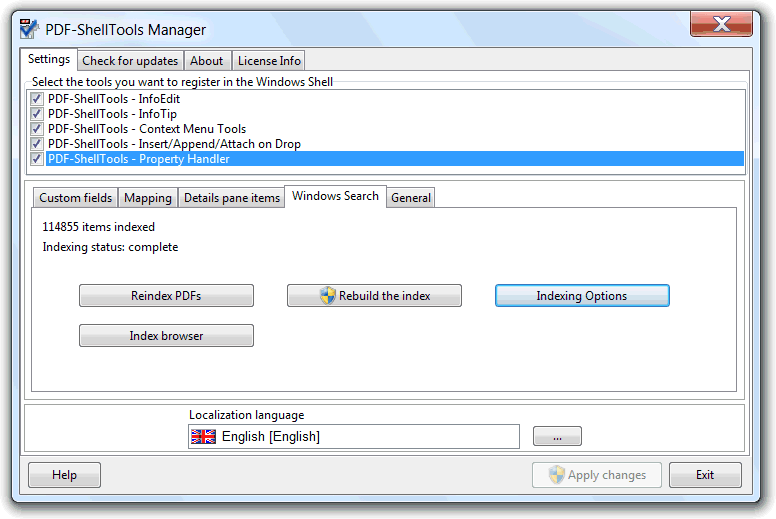The width and height of the screenshot is (776, 519).
Task: Open the About tab
Action: 207,61
